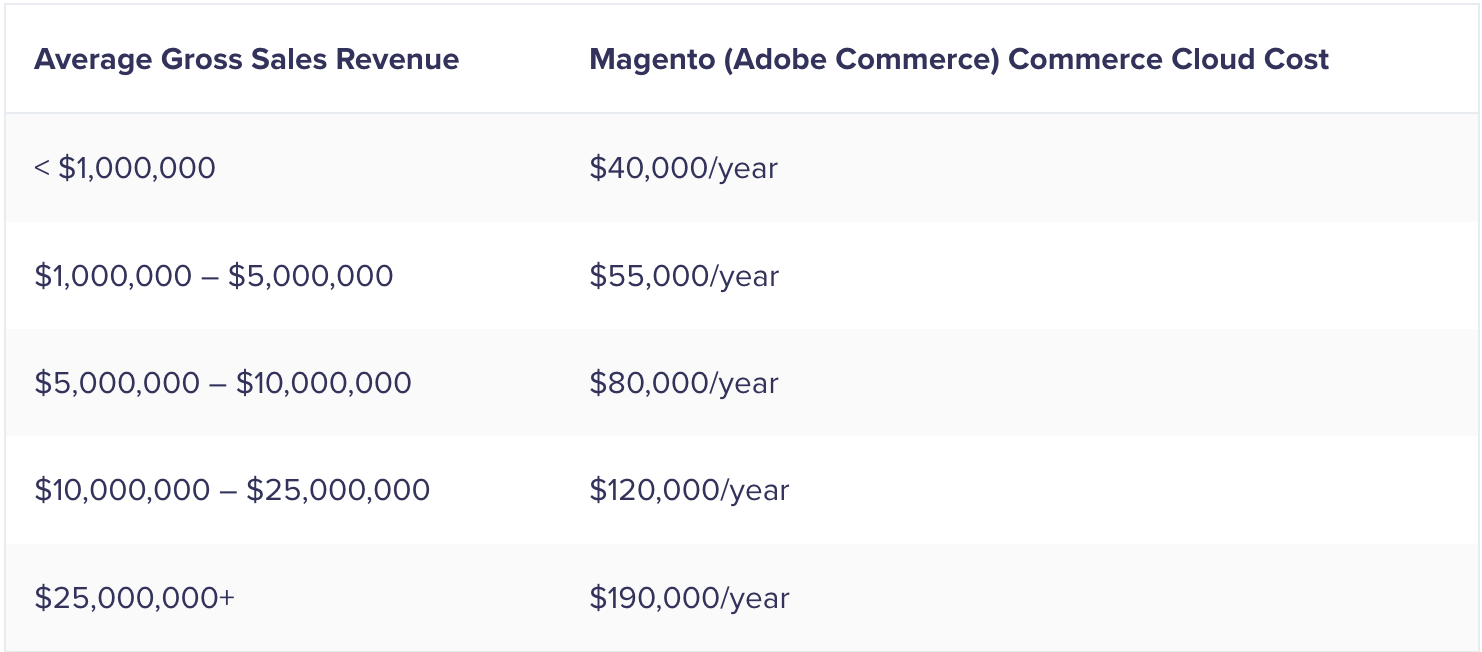Click the (Adobe Commerce) text in header
This screenshot has width=1482, height=652.
(x=862, y=59)
